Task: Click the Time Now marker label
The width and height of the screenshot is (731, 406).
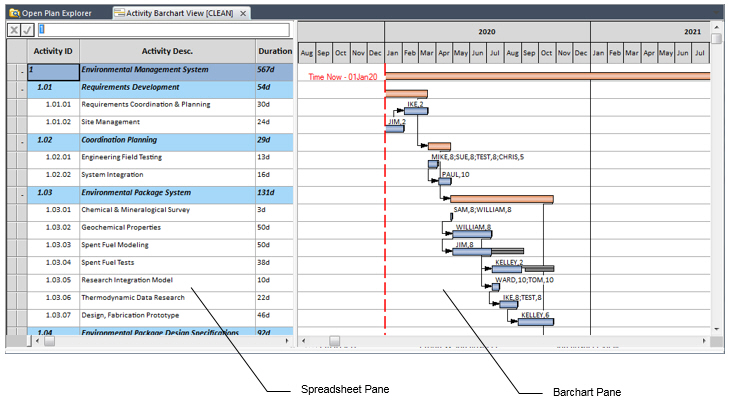Action: pyautogui.click(x=343, y=77)
